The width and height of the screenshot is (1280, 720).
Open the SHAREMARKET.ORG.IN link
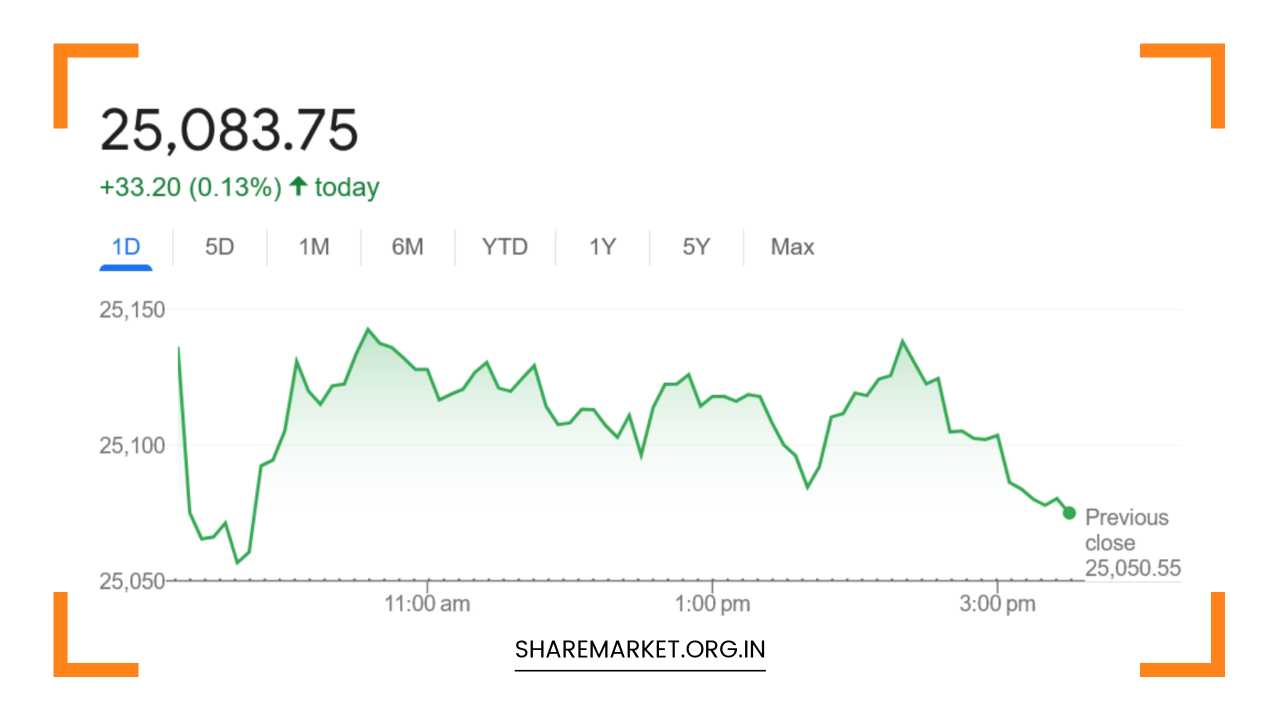click(x=640, y=649)
